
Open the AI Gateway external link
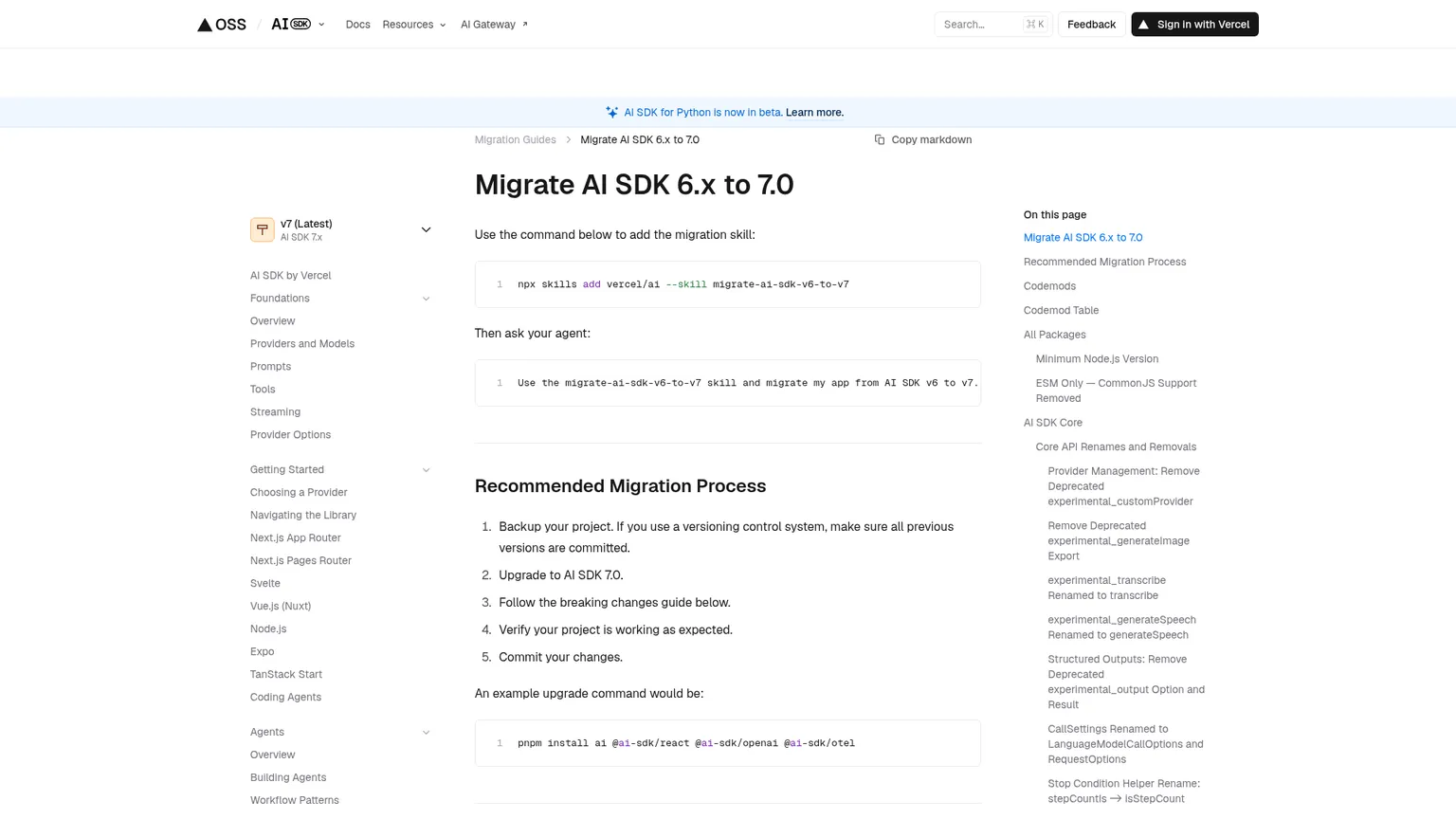(494, 25)
